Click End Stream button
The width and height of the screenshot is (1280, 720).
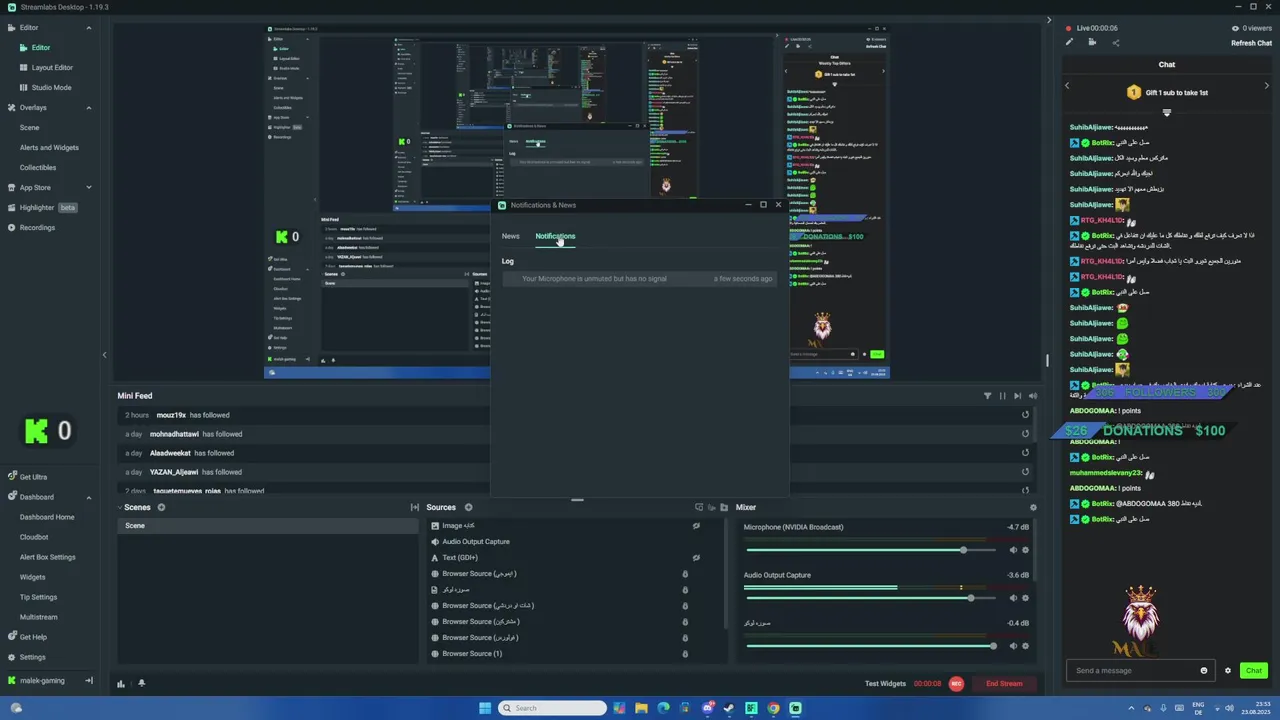(1004, 684)
